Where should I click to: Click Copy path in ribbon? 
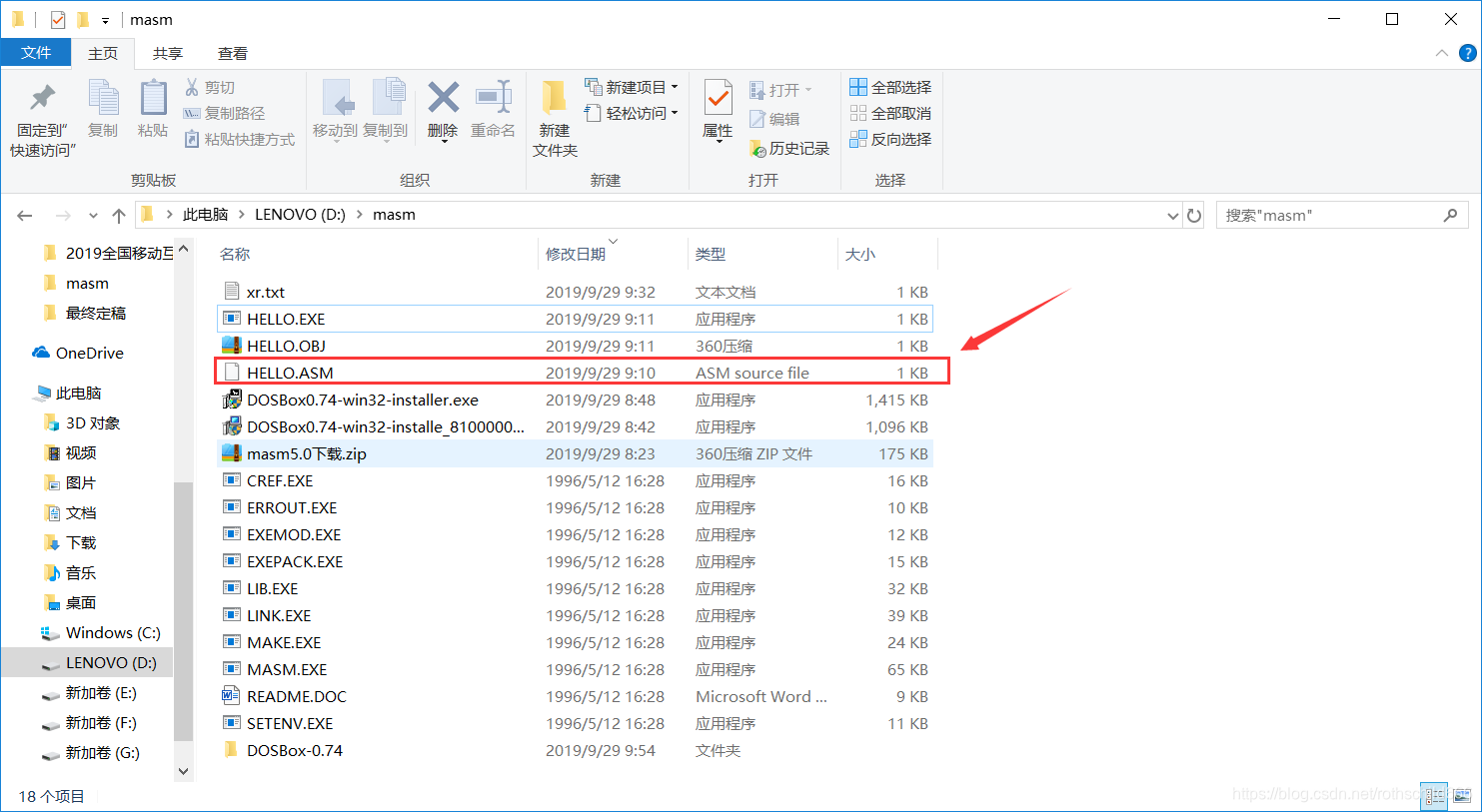point(225,113)
